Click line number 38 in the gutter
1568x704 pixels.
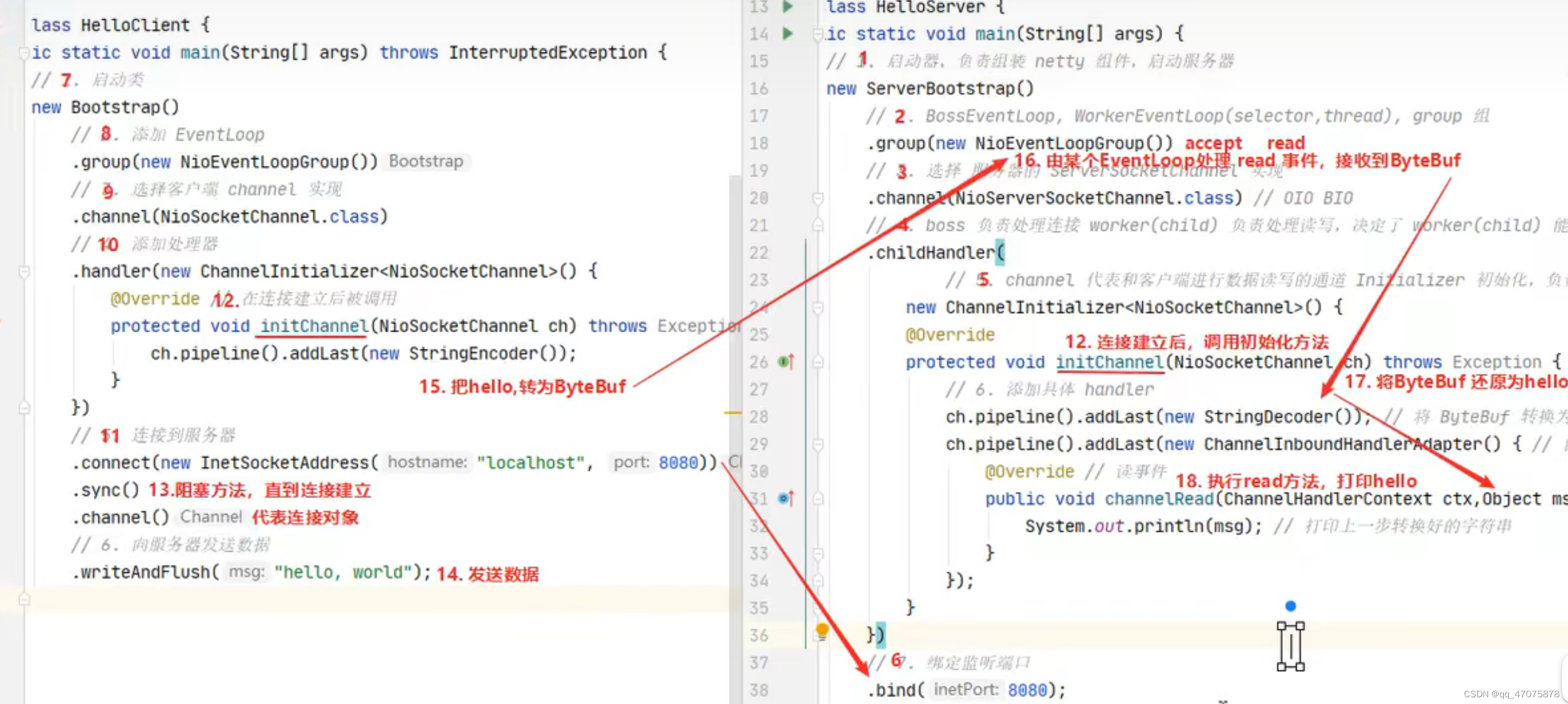pyautogui.click(x=759, y=691)
